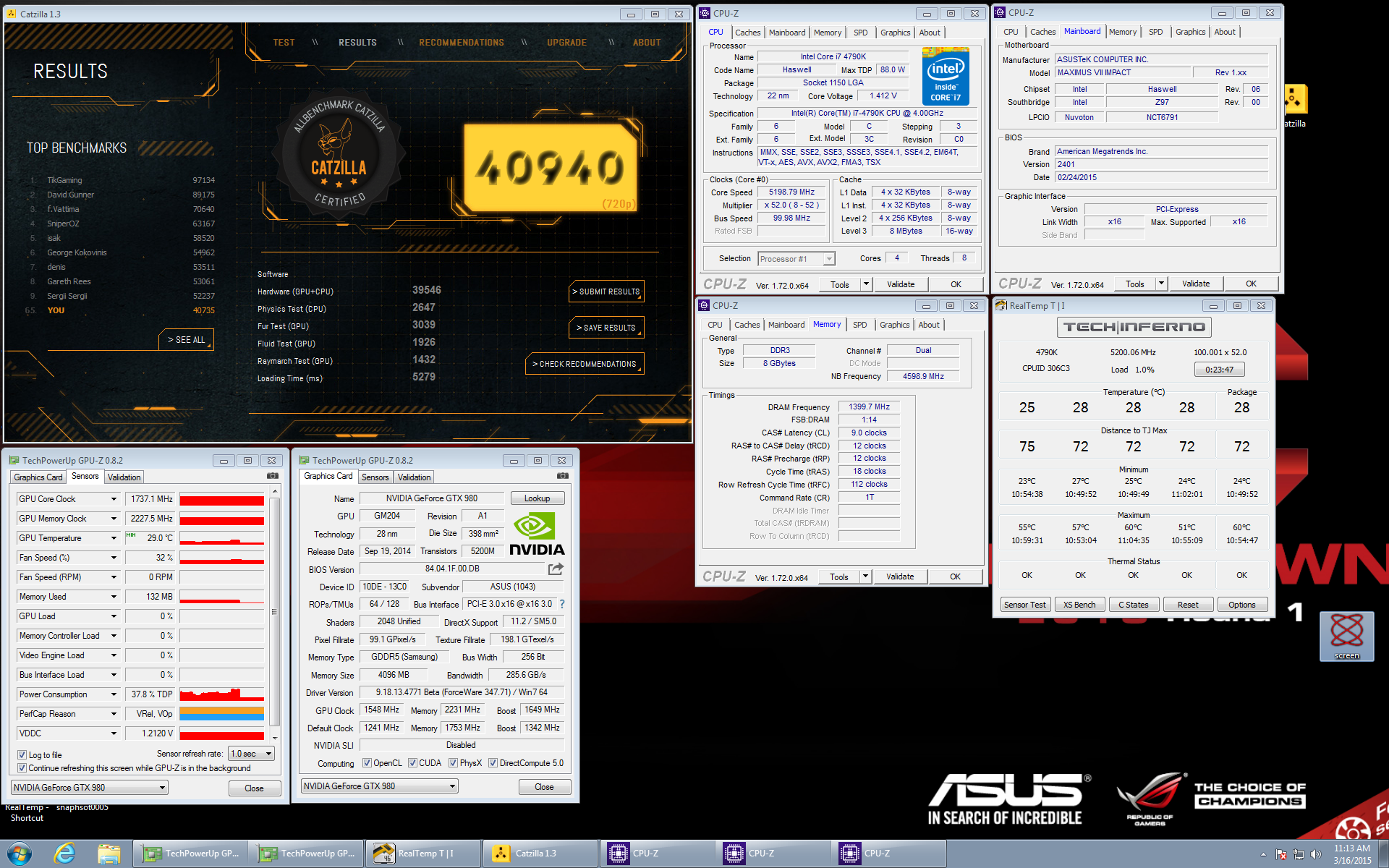Click the Catzilla window title bar icon
The width and height of the screenshot is (1389, 868).
12,14
